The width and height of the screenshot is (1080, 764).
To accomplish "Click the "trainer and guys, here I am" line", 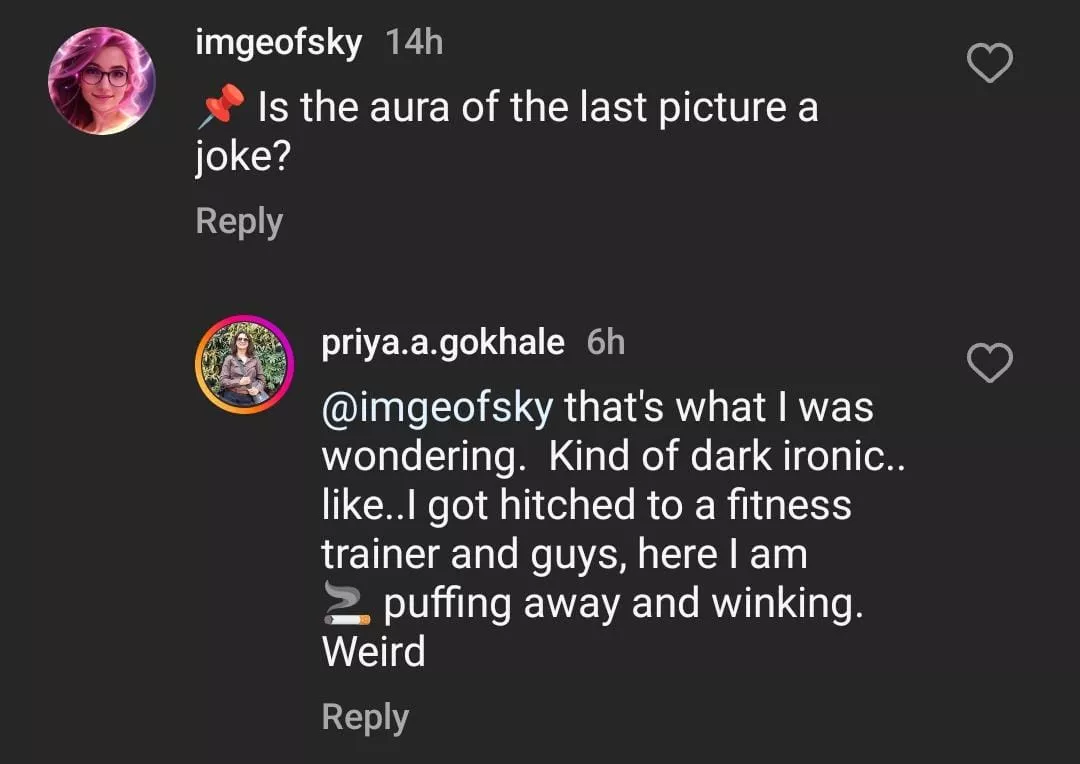I will 564,555.
